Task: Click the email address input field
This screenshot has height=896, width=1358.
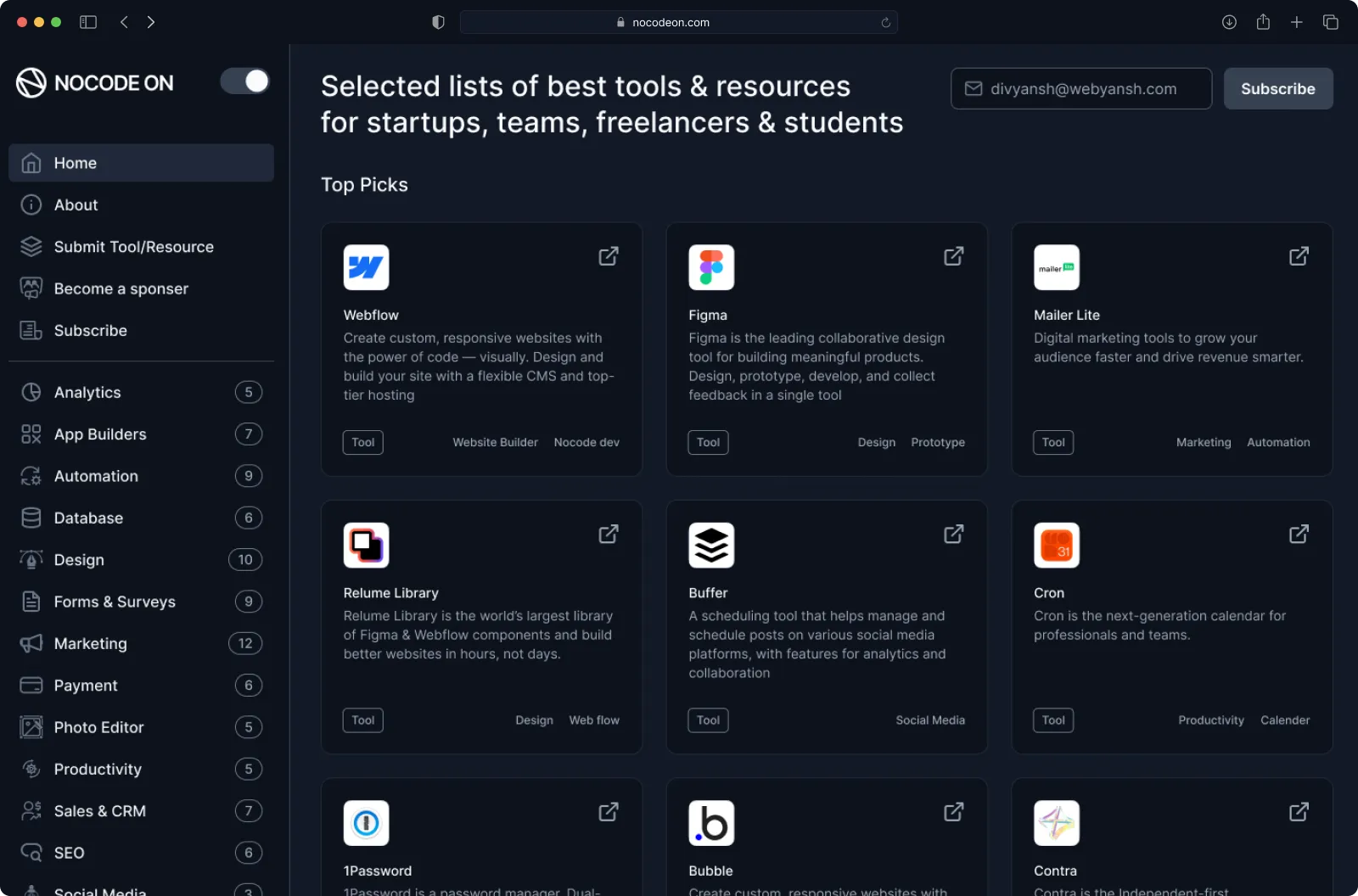Action: pos(1081,88)
